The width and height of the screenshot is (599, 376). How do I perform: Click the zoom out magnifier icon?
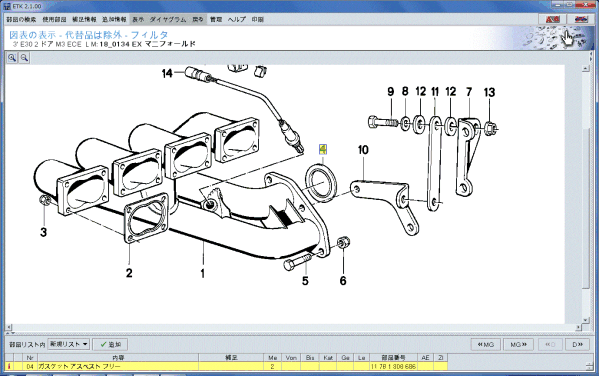[x=24, y=58]
